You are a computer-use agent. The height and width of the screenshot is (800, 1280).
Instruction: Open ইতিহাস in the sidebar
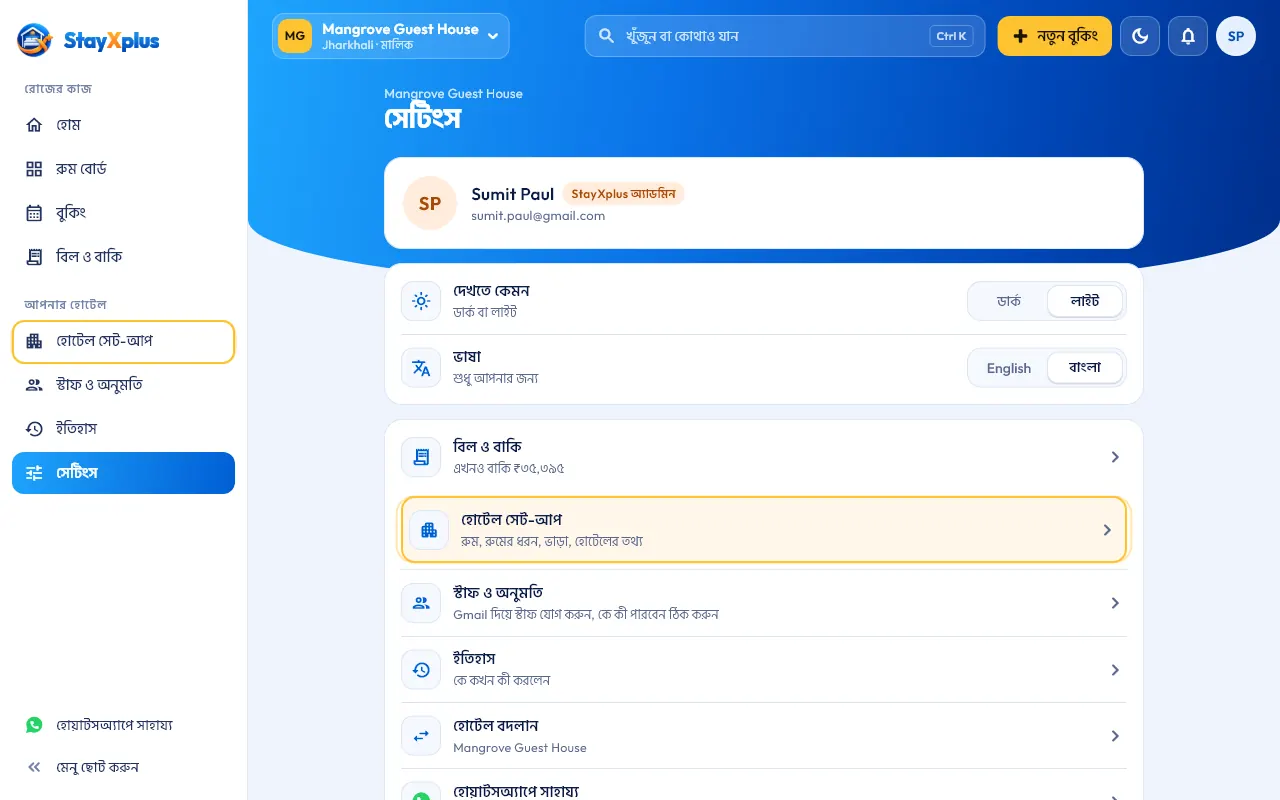pyautogui.click(x=123, y=429)
